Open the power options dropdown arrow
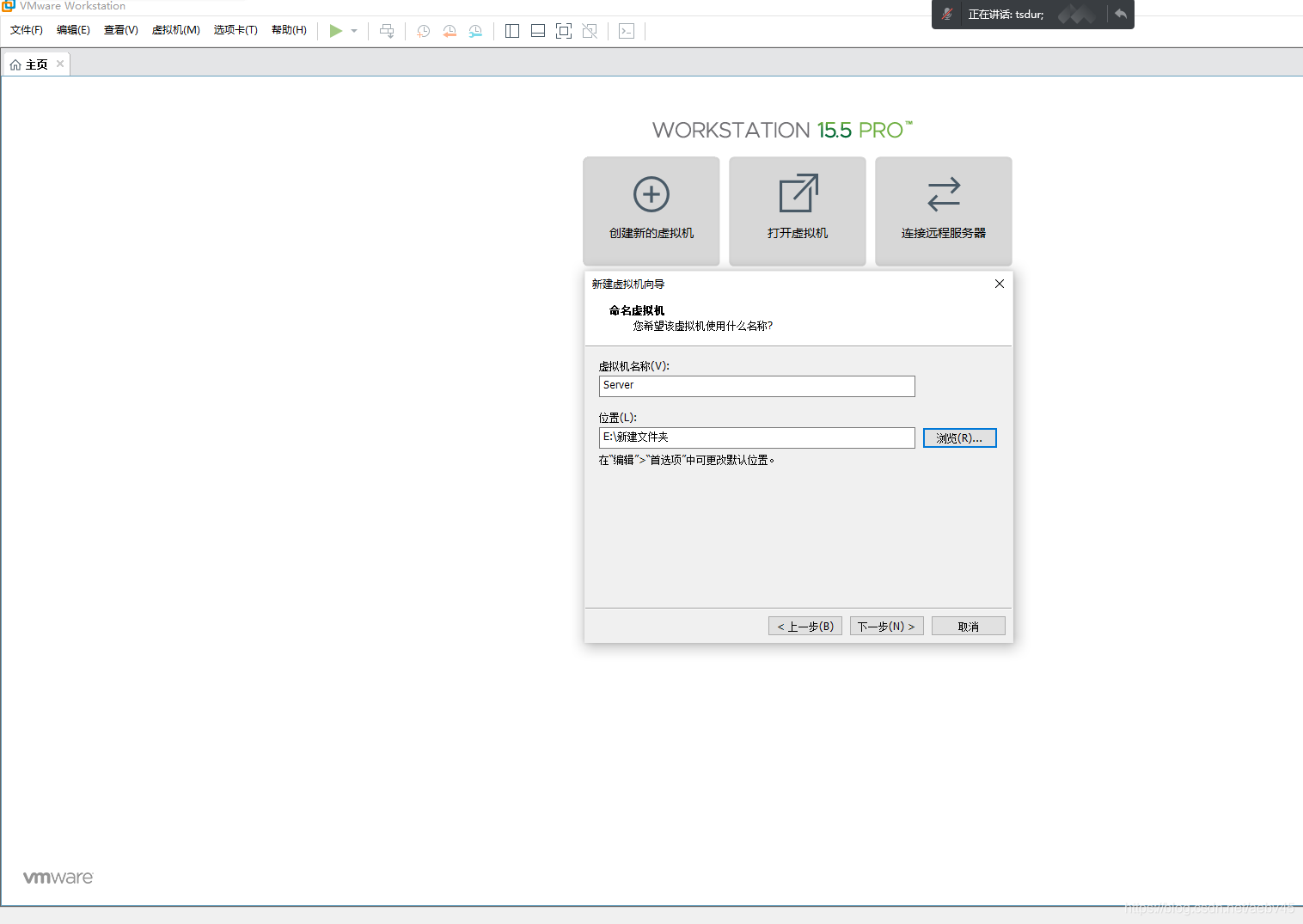Image resolution: width=1303 pixels, height=924 pixels. coord(354,31)
